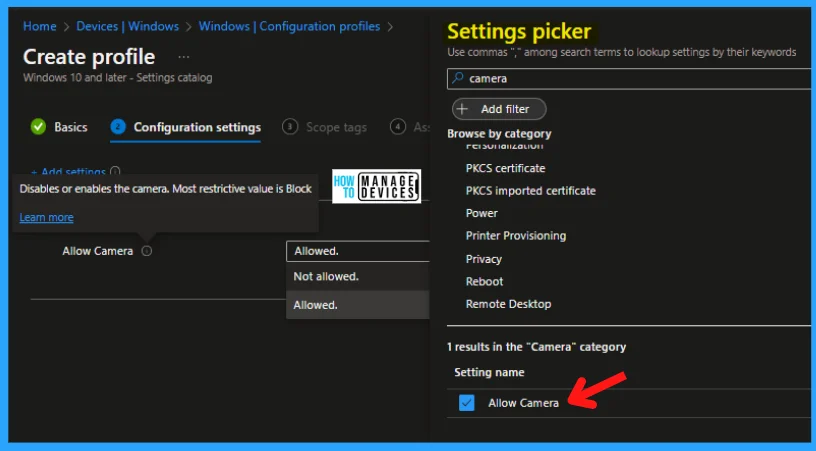
Task: Select the Power category
Action: [481, 213]
